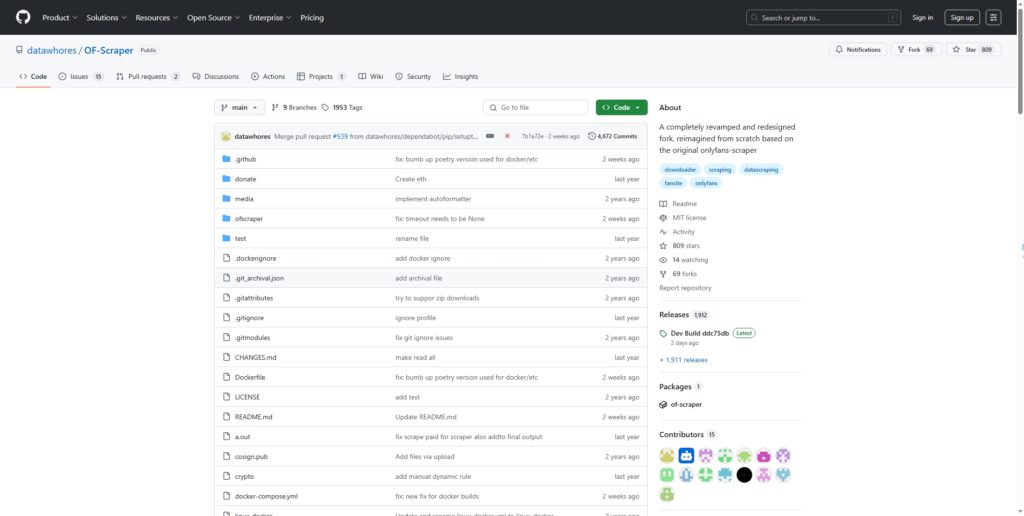Open the ofscraper folder
The image size is (1024, 516).
point(249,219)
